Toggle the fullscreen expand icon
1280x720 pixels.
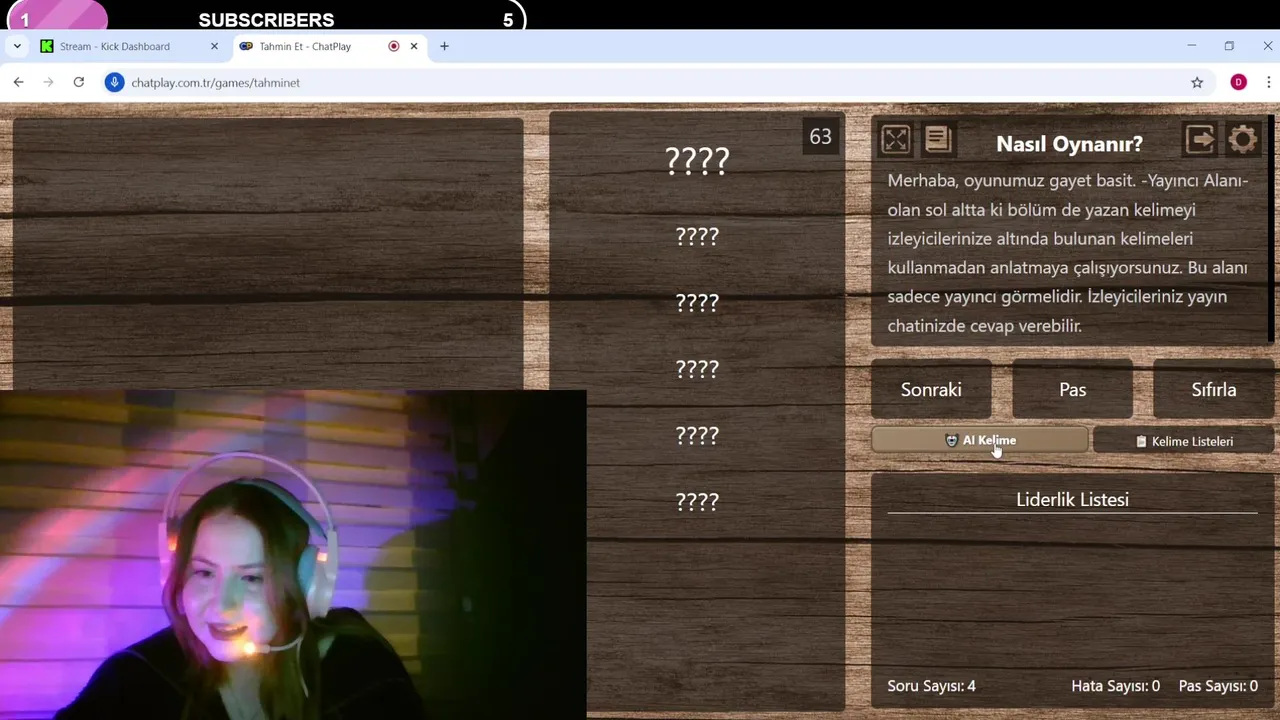tap(895, 140)
